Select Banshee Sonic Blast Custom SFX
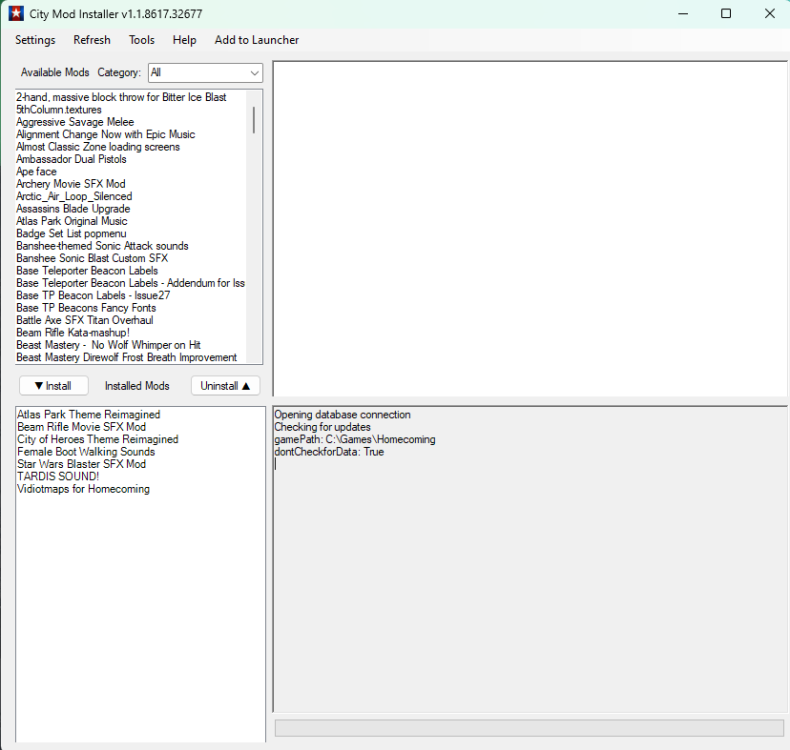790x750 pixels. tap(92, 258)
